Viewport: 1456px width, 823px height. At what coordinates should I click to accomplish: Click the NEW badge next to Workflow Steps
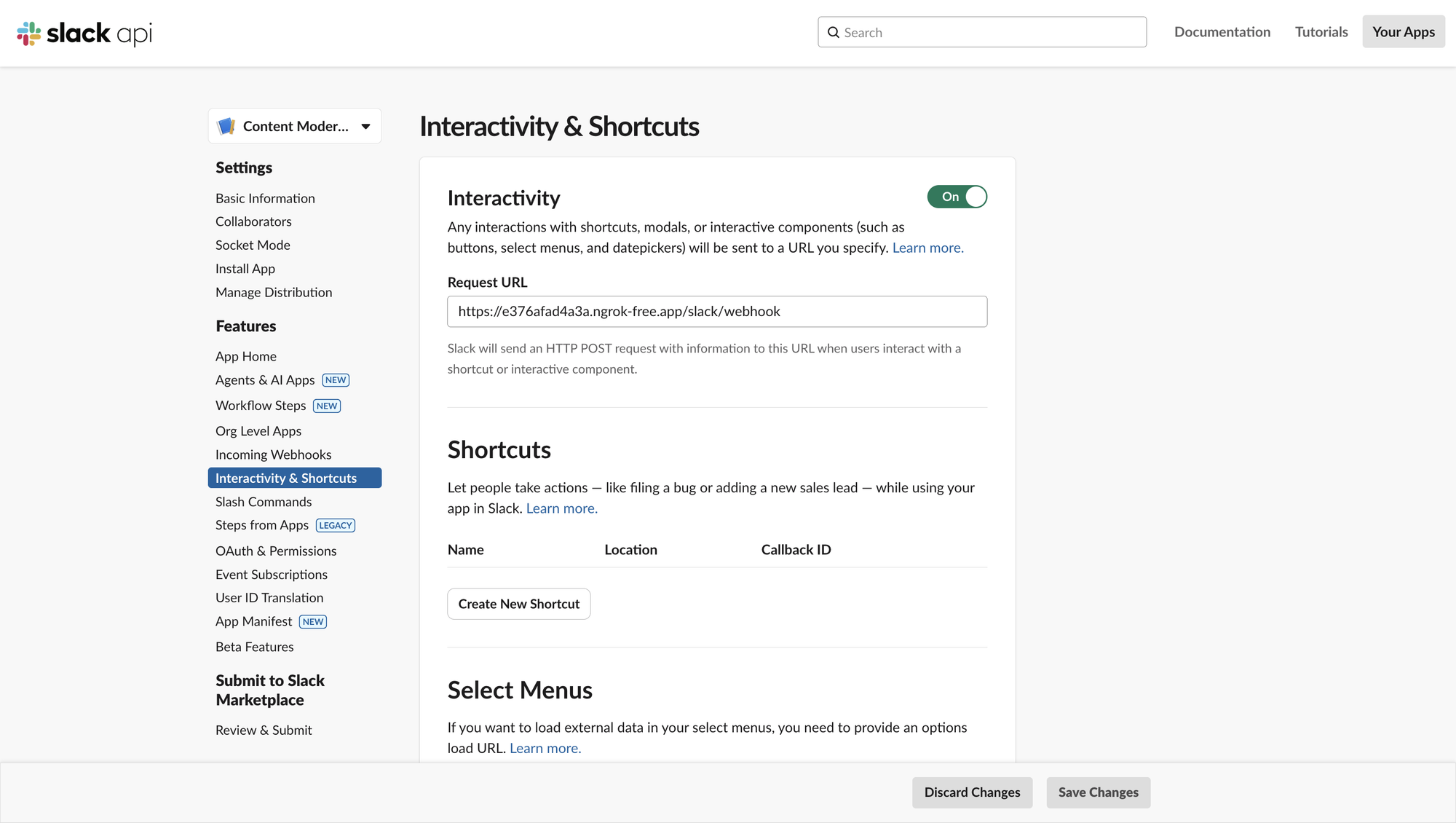(327, 406)
